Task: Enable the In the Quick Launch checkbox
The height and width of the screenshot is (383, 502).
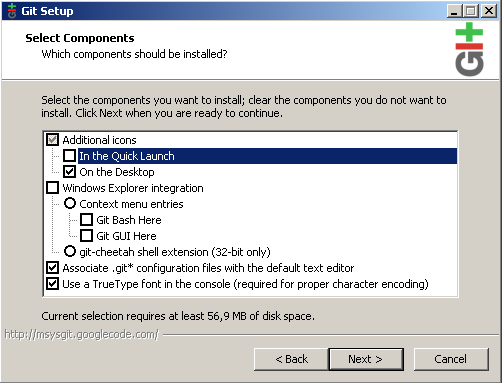Action: coord(69,156)
